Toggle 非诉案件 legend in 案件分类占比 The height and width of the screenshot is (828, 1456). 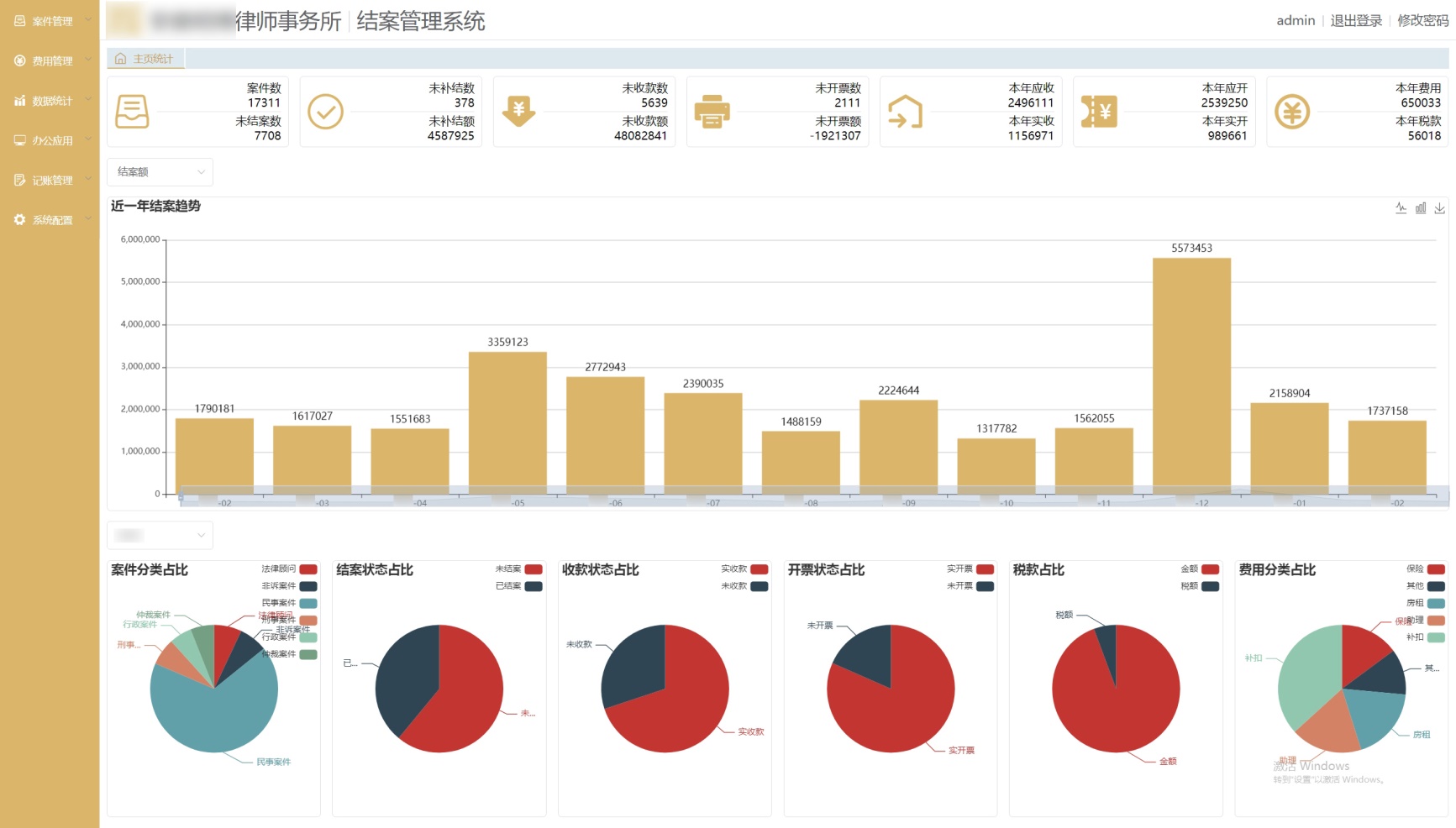[x=289, y=586]
